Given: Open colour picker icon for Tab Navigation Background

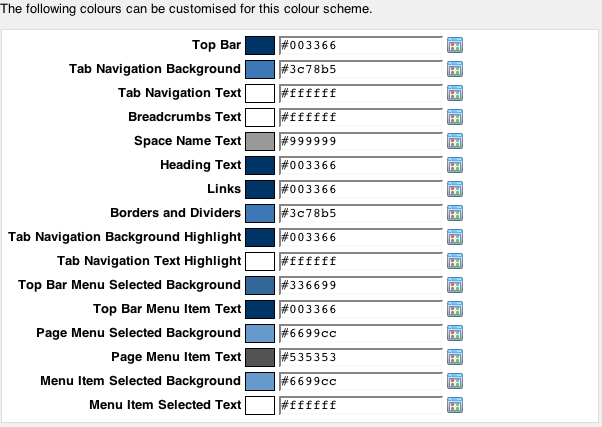Looking at the screenshot, I should (454, 70).
